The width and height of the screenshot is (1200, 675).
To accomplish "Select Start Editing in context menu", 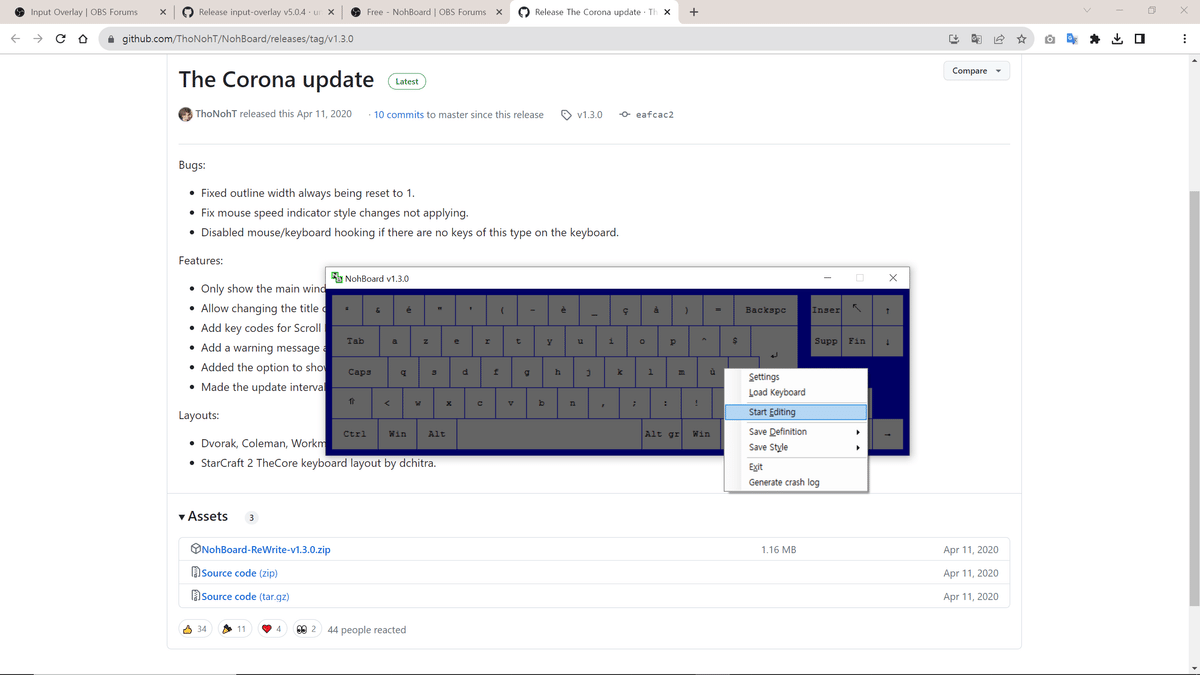I will [x=796, y=412].
